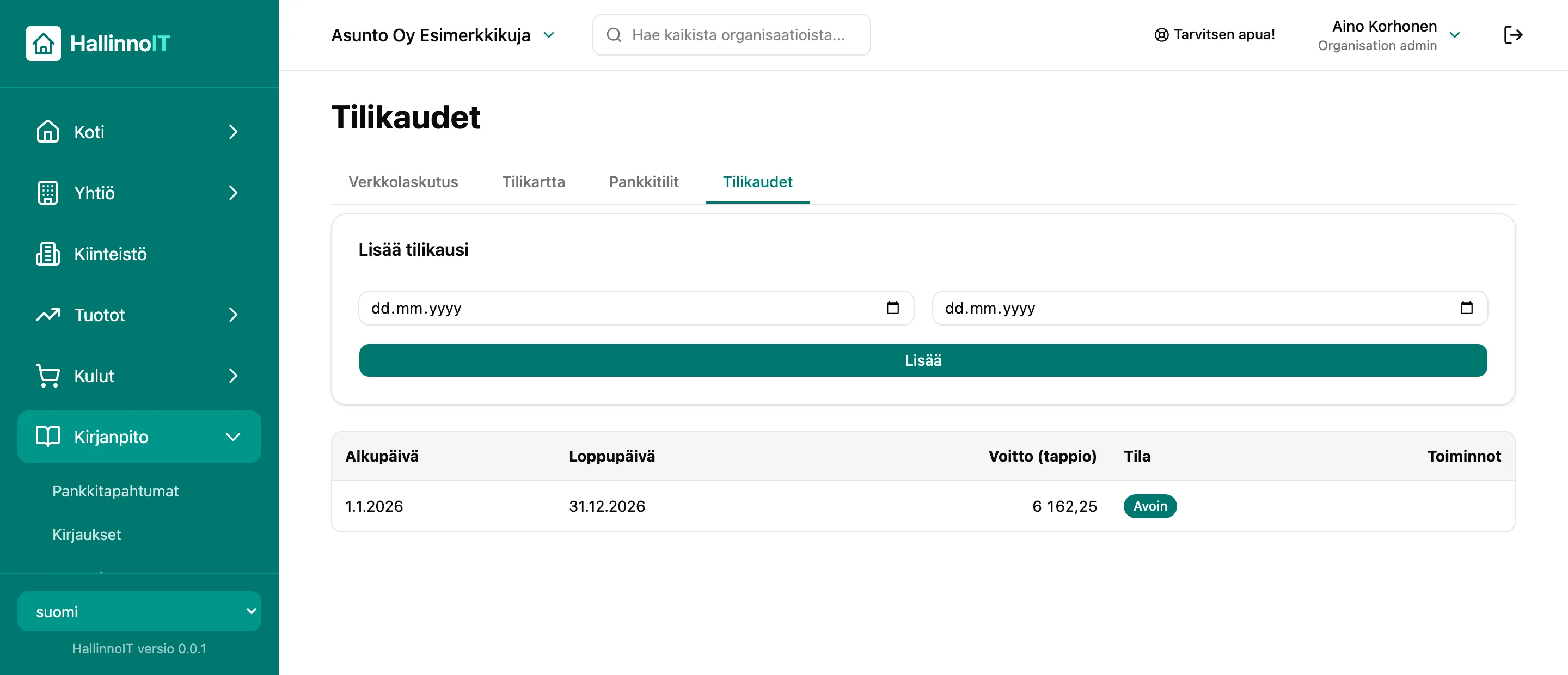The image size is (1568, 675).
Task: Click the Tilikaudet page heading
Action: tap(406, 117)
